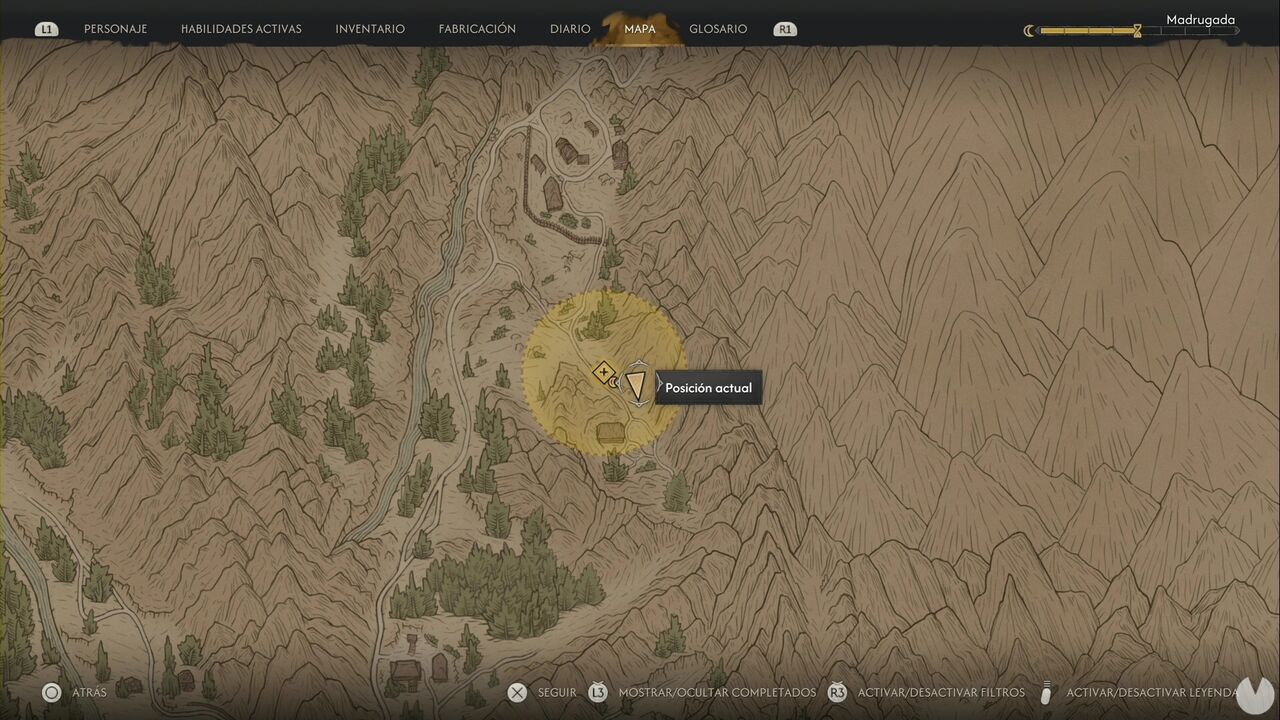Toggle Mostrar/Ocultar Completados
Viewport: 1280px width, 720px height.
click(x=717, y=692)
